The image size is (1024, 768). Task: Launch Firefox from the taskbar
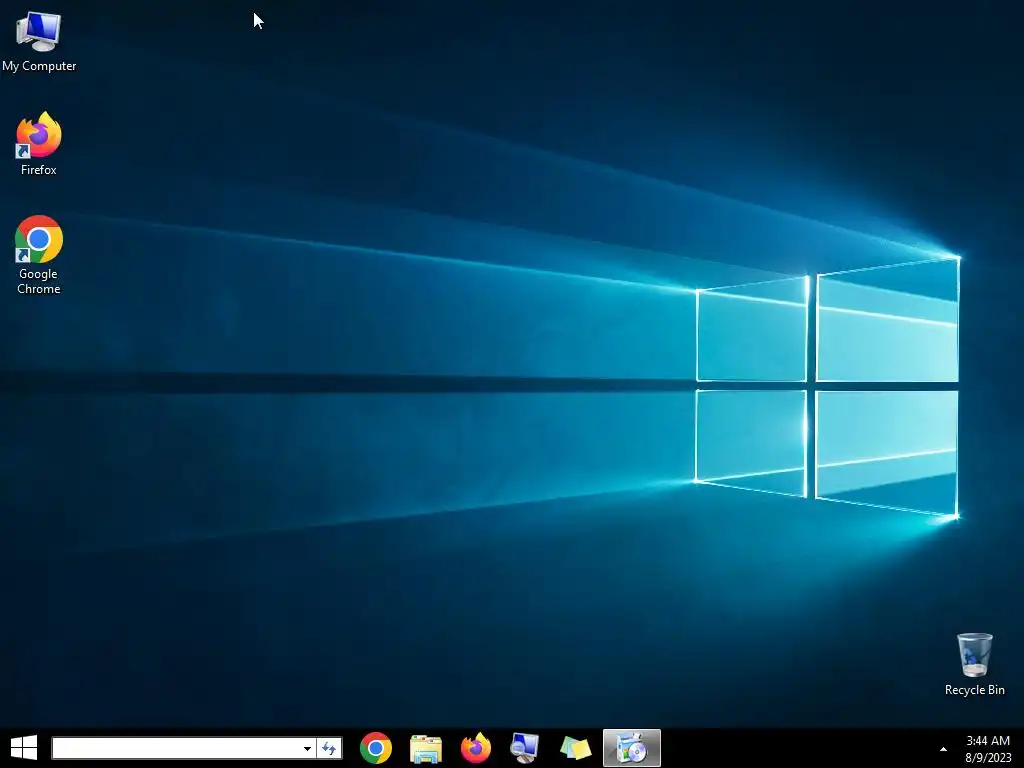pos(475,748)
